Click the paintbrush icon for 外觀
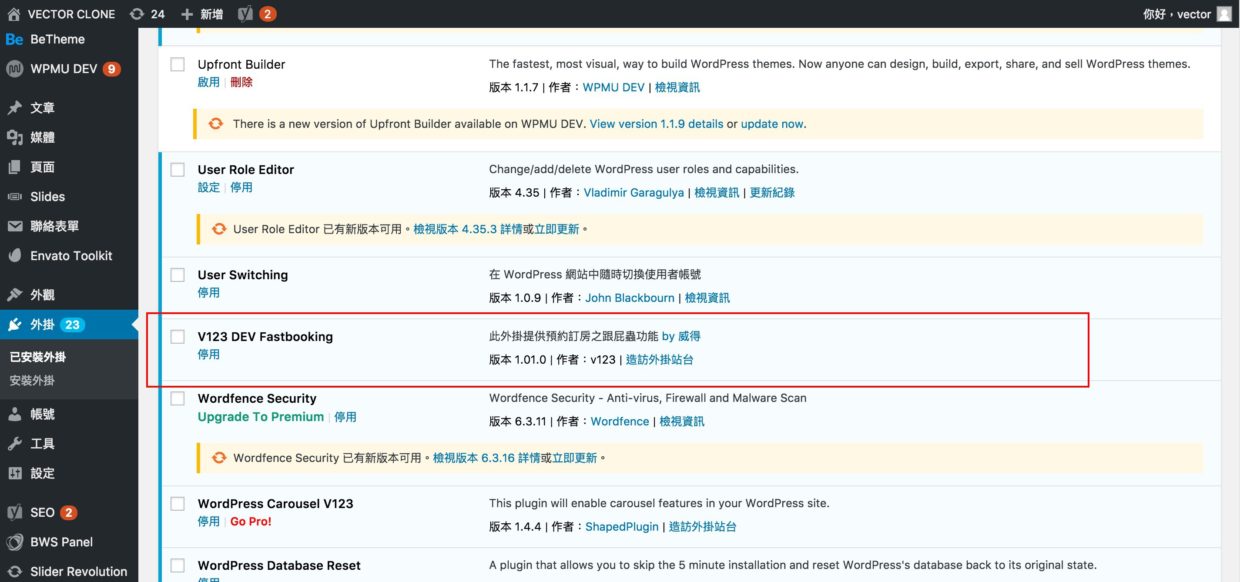The height and width of the screenshot is (582, 1240). pyautogui.click(x=14, y=295)
